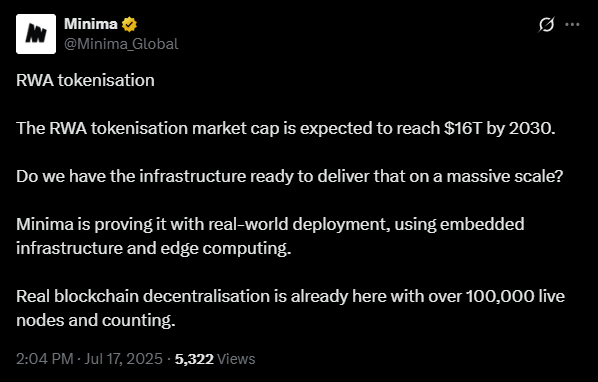
Task: Click the "100,000 live" text
Action: point(515,296)
